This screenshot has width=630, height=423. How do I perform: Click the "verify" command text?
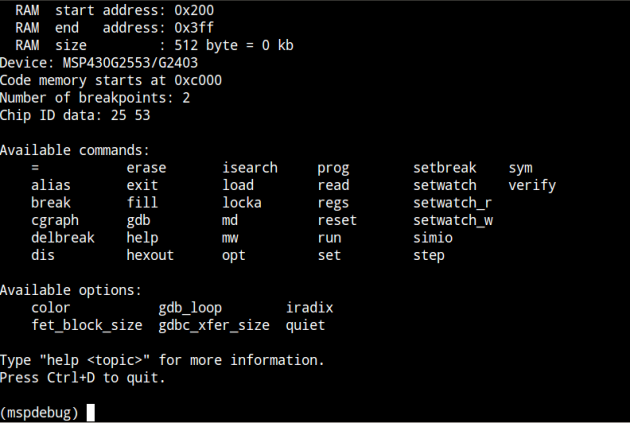coord(532,185)
